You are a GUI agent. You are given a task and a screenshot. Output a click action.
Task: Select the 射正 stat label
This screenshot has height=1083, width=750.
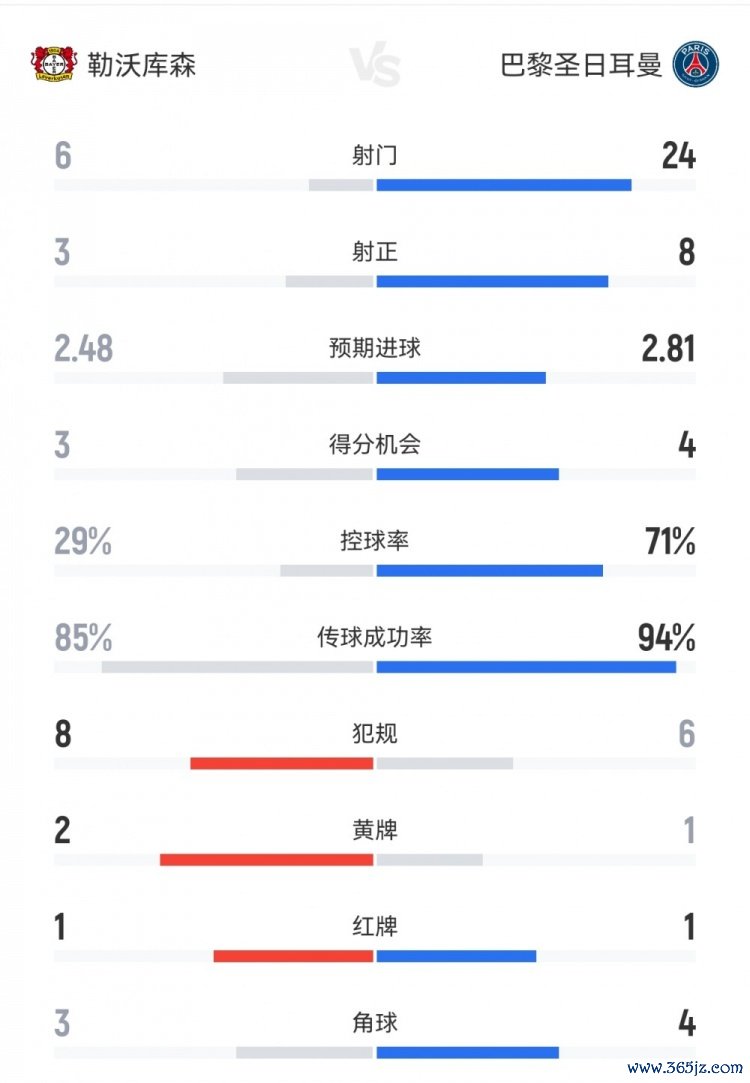pyautogui.click(x=375, y=251)
